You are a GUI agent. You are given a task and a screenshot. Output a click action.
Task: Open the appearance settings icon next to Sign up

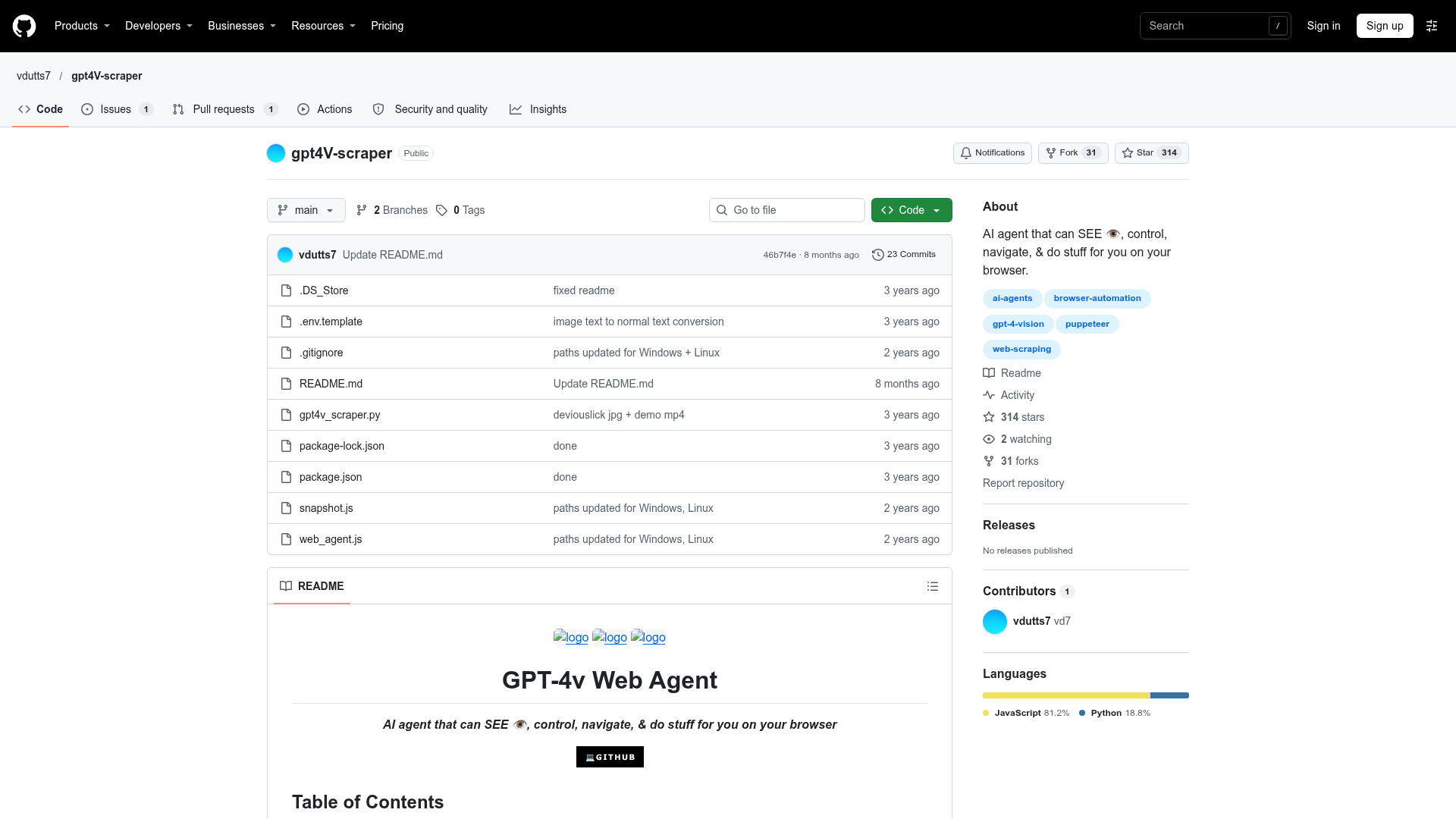(x=1432, y=26)
